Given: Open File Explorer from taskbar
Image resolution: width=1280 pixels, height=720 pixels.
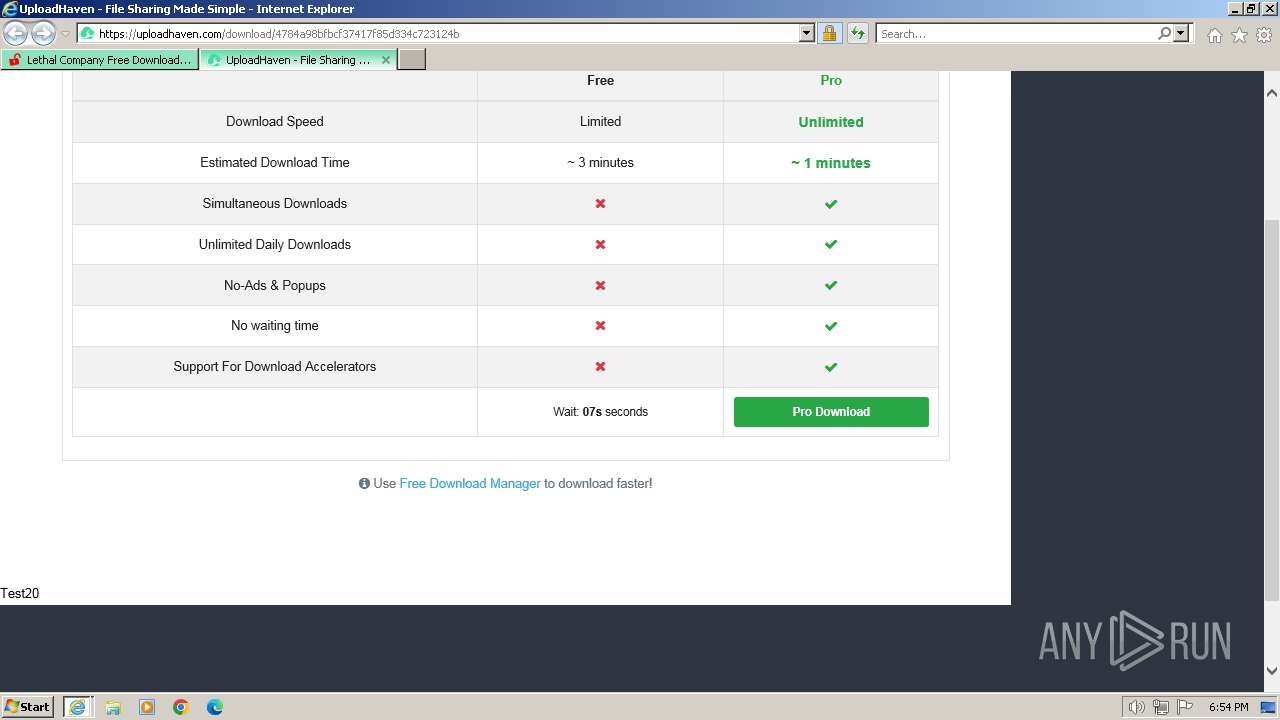Looking at the screenshot, I should [113, 707].
